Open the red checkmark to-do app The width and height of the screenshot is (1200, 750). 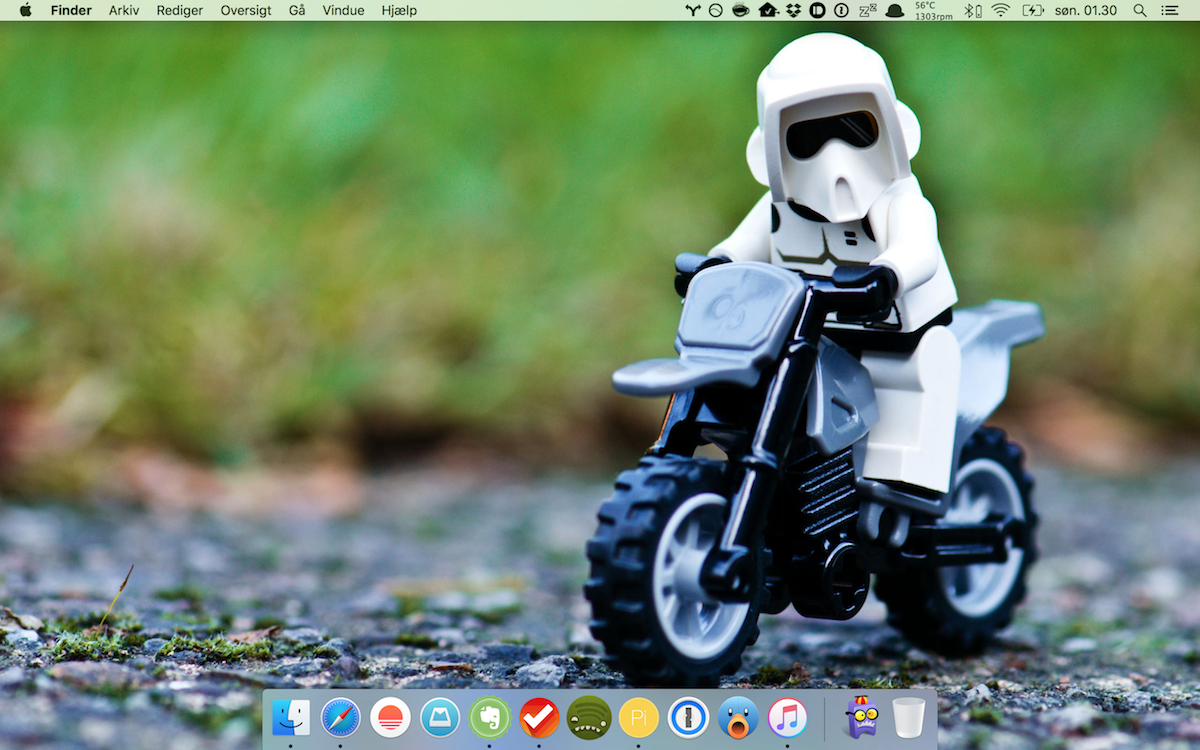[539, 717]
